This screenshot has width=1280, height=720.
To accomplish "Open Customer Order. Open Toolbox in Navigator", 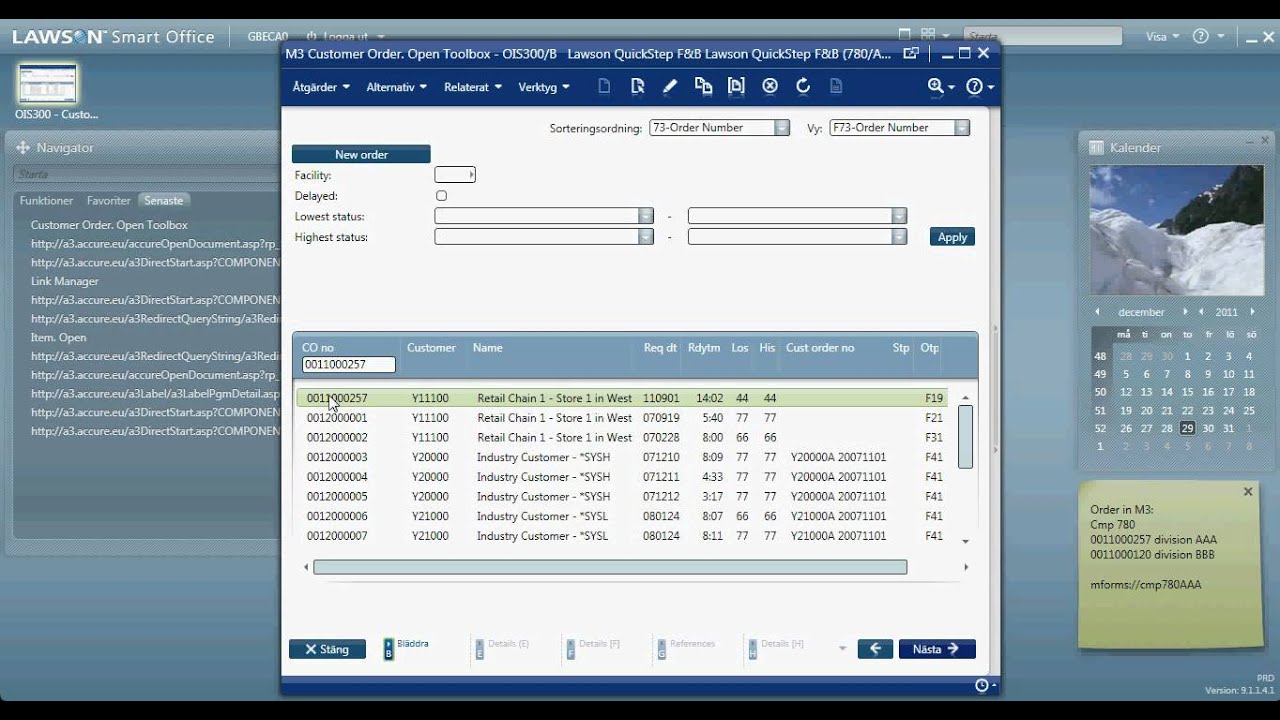I will click(109, 226).
